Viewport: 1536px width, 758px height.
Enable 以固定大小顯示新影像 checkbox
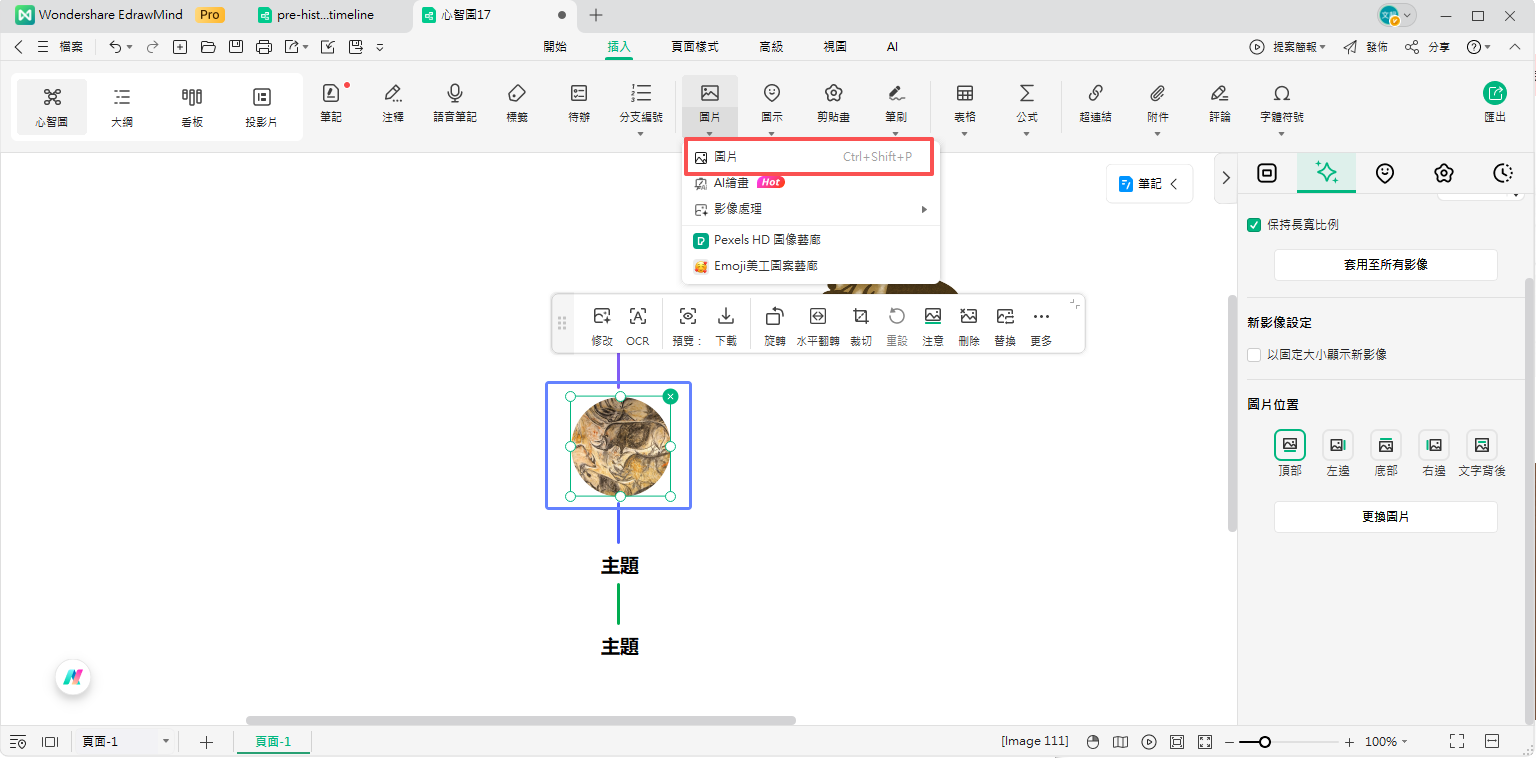pyautogui.click(x=1254, y=355)
